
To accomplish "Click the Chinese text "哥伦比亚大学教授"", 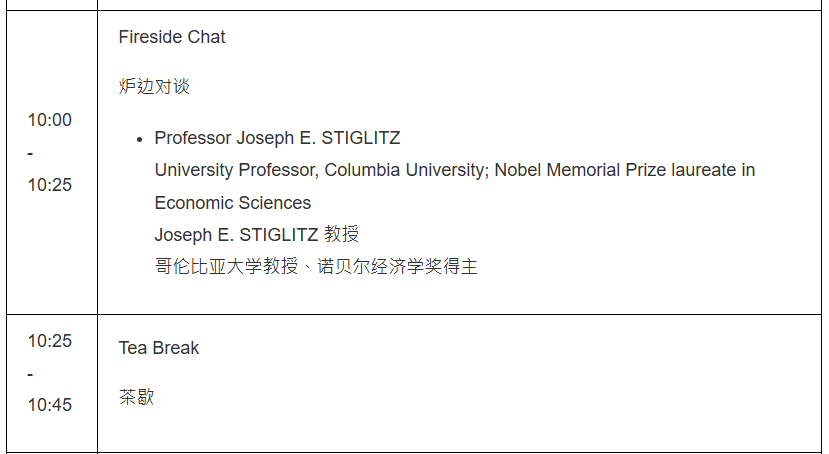I will tap(218, 267).
